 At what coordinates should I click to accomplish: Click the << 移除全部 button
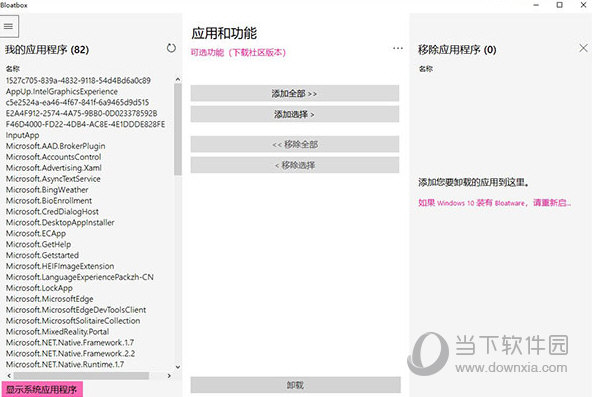pyautogui.click(x=294, y=144)
